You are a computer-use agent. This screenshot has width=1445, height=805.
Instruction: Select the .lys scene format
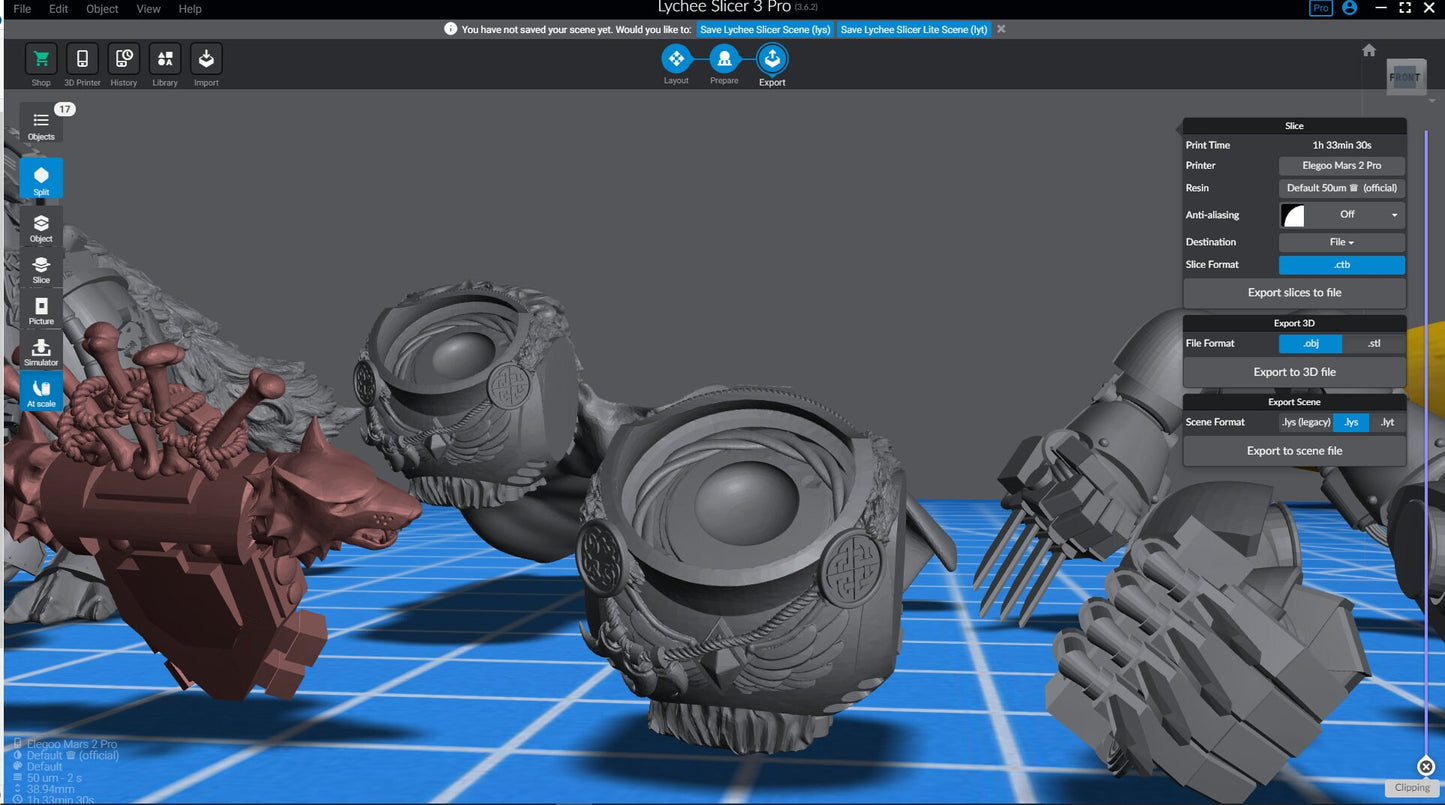pos(1351,422)
